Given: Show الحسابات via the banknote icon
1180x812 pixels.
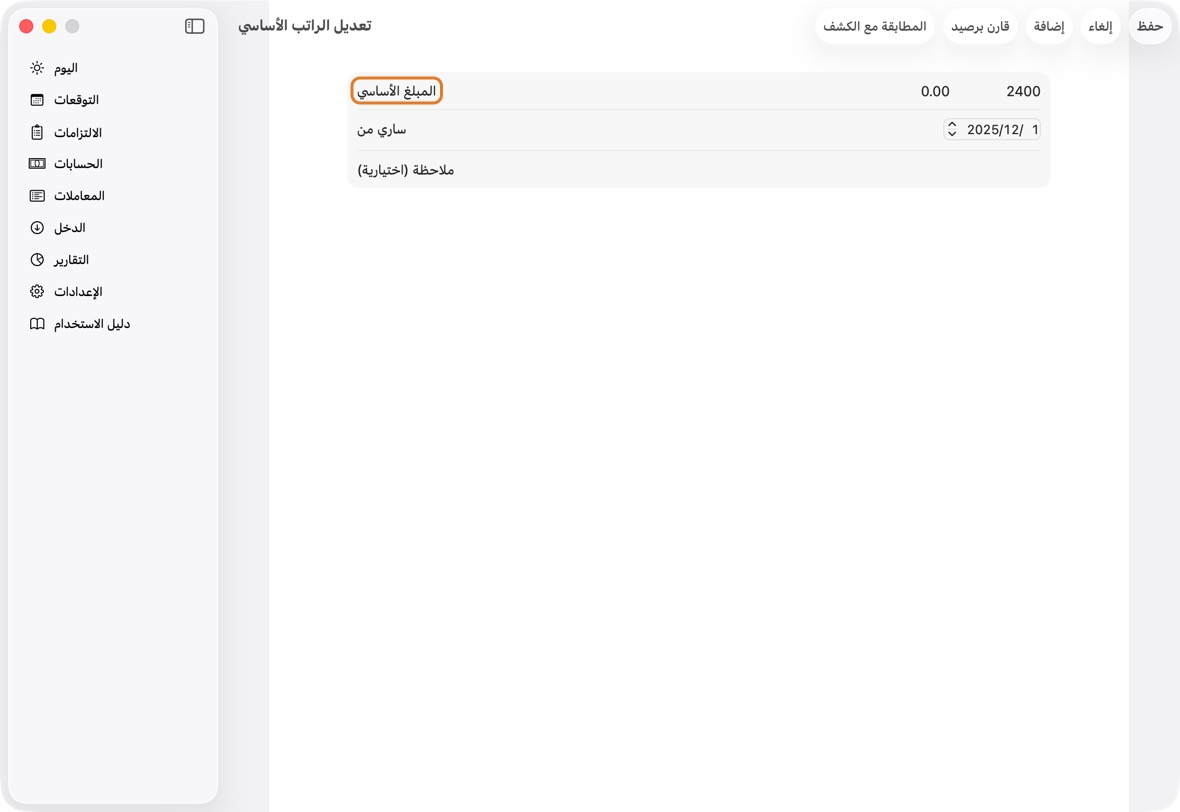Looking at the screenshot, I should coord(37,164).
